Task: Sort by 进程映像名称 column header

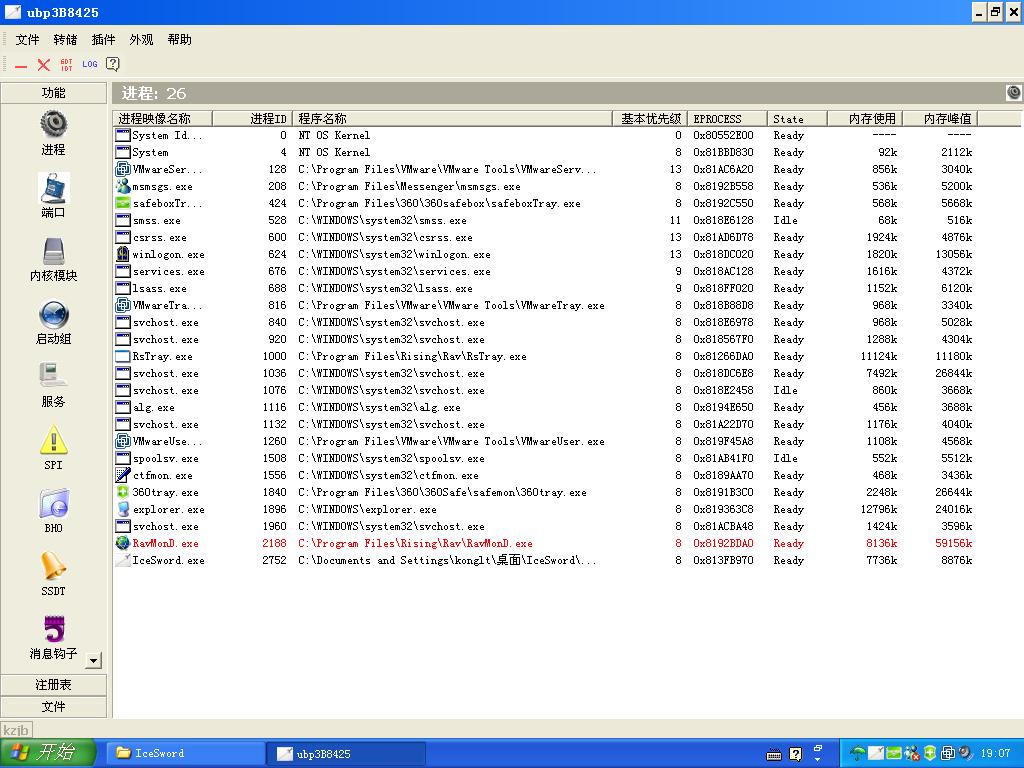Action: coord(163,118)
